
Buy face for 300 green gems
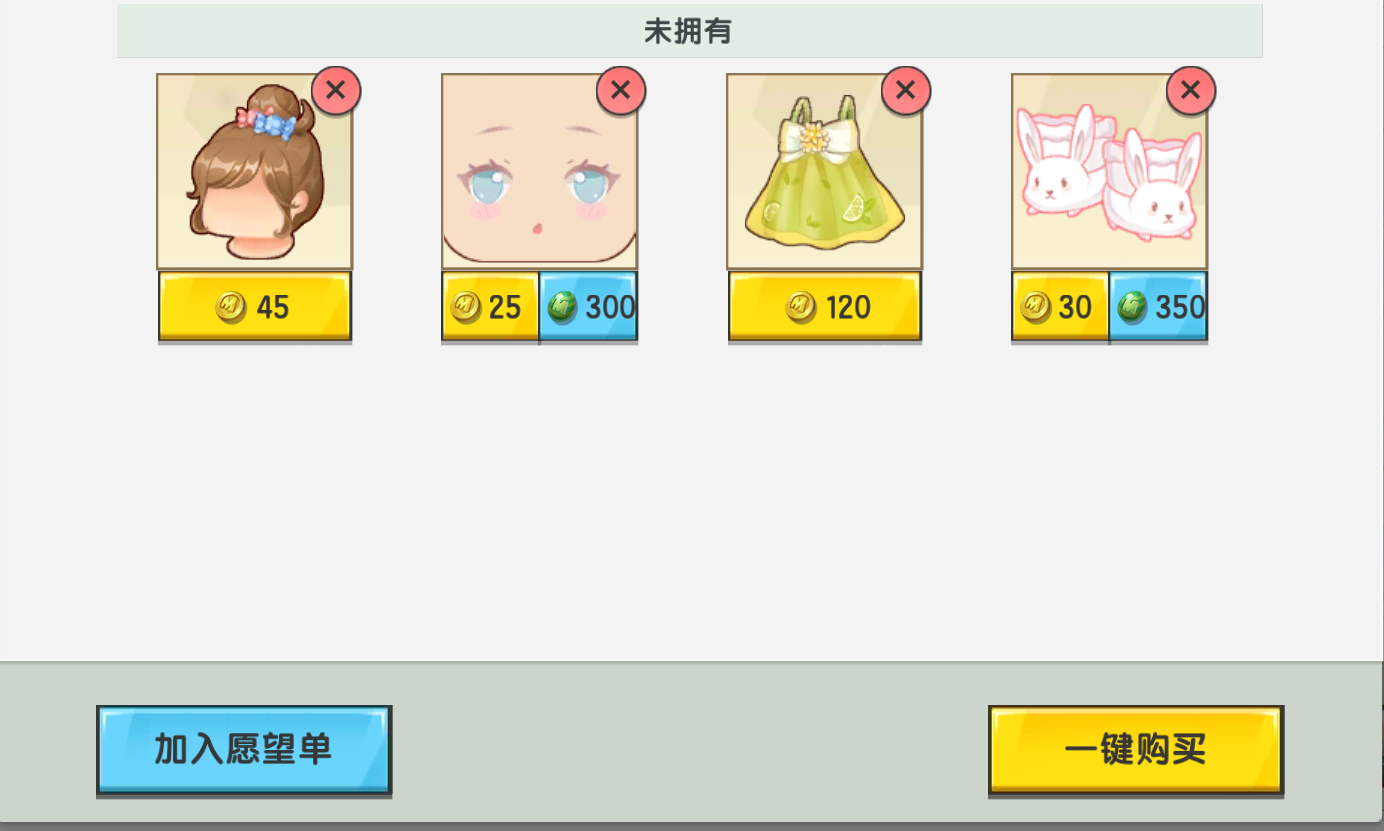click(x=589, y=307)
